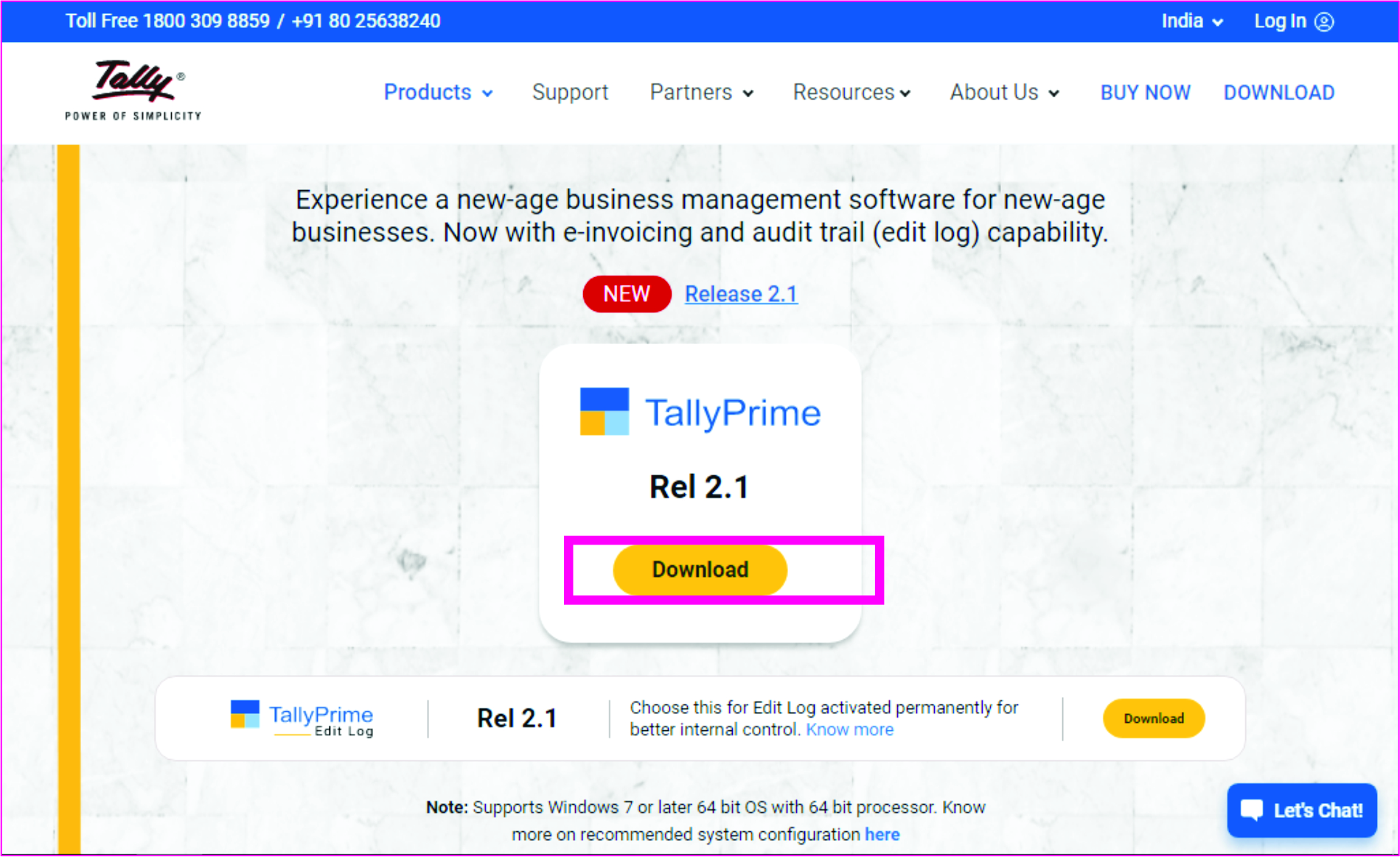Screen dimensions: 1400x857
Task: Open the India country dropdown
Action: [1192, 21]
